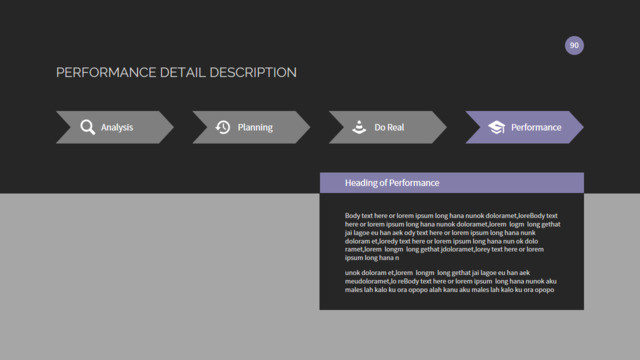The image size is (640, 360).
Task: Click the left notch of Do Real arrow
Action: (x=337, y=127)
